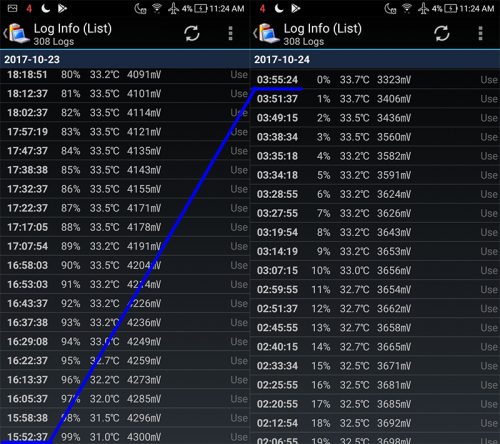Select the 03:07:15 log row at 10%
This screenshot has width=500, height=444.
pos(375,270)
